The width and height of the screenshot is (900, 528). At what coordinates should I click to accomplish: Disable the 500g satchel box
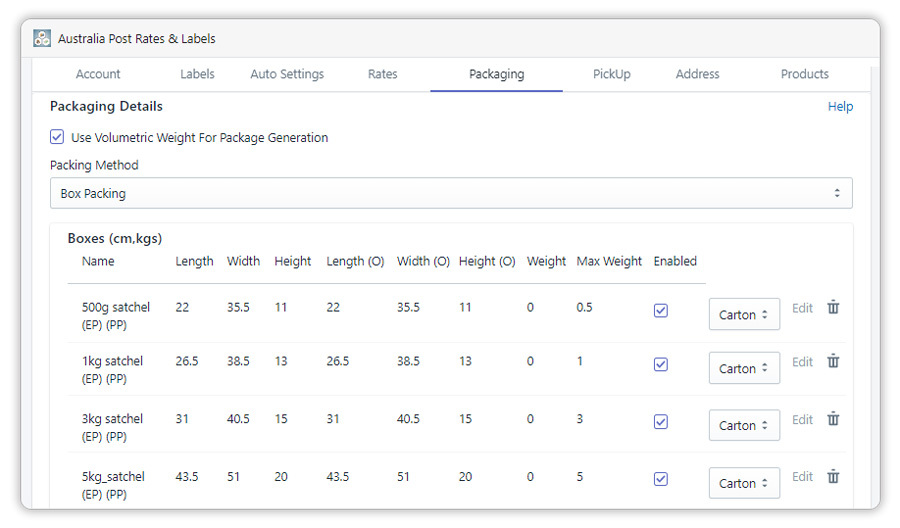pos(661,310)
